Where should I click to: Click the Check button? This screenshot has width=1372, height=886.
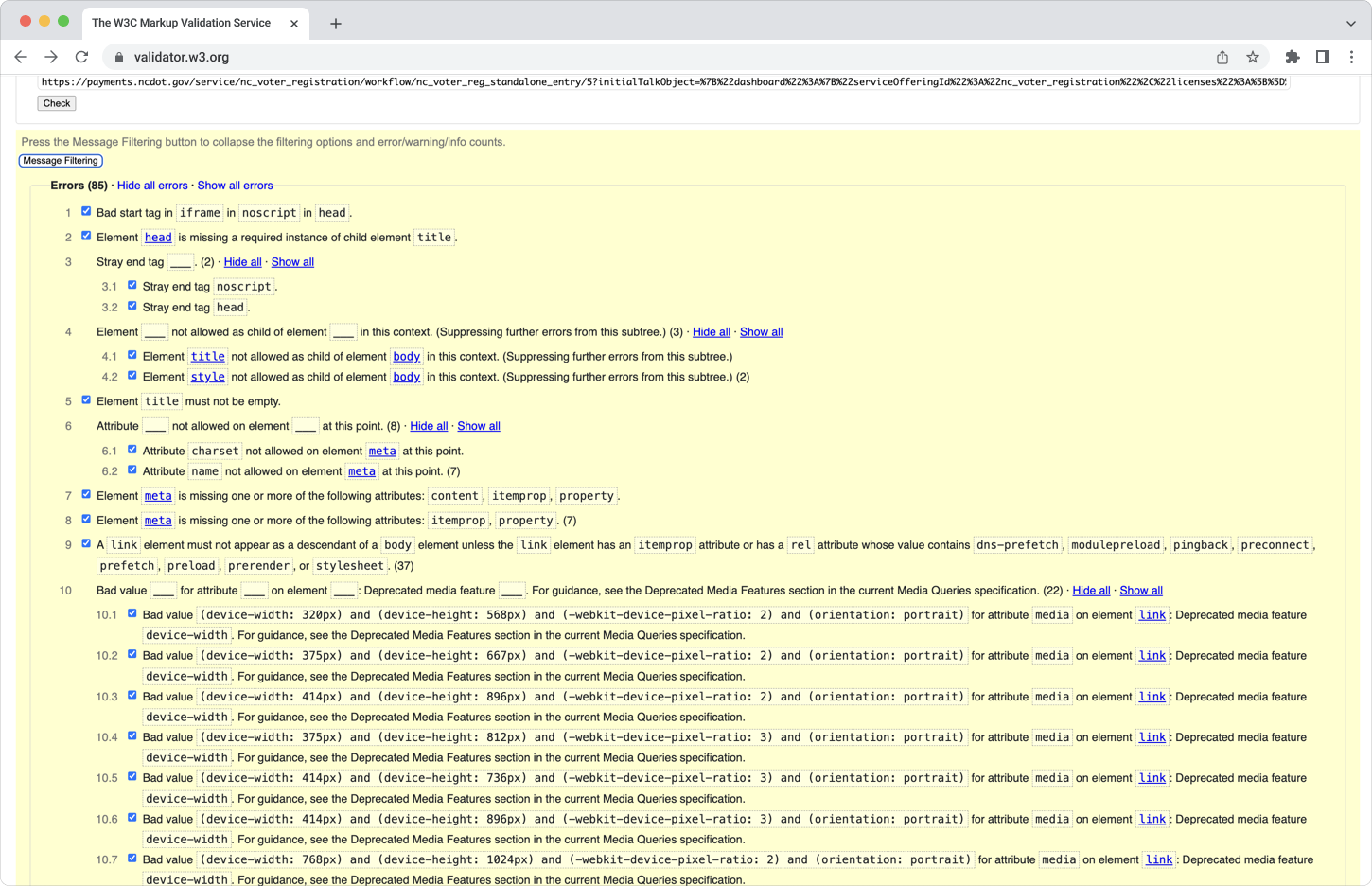(57, 103)
